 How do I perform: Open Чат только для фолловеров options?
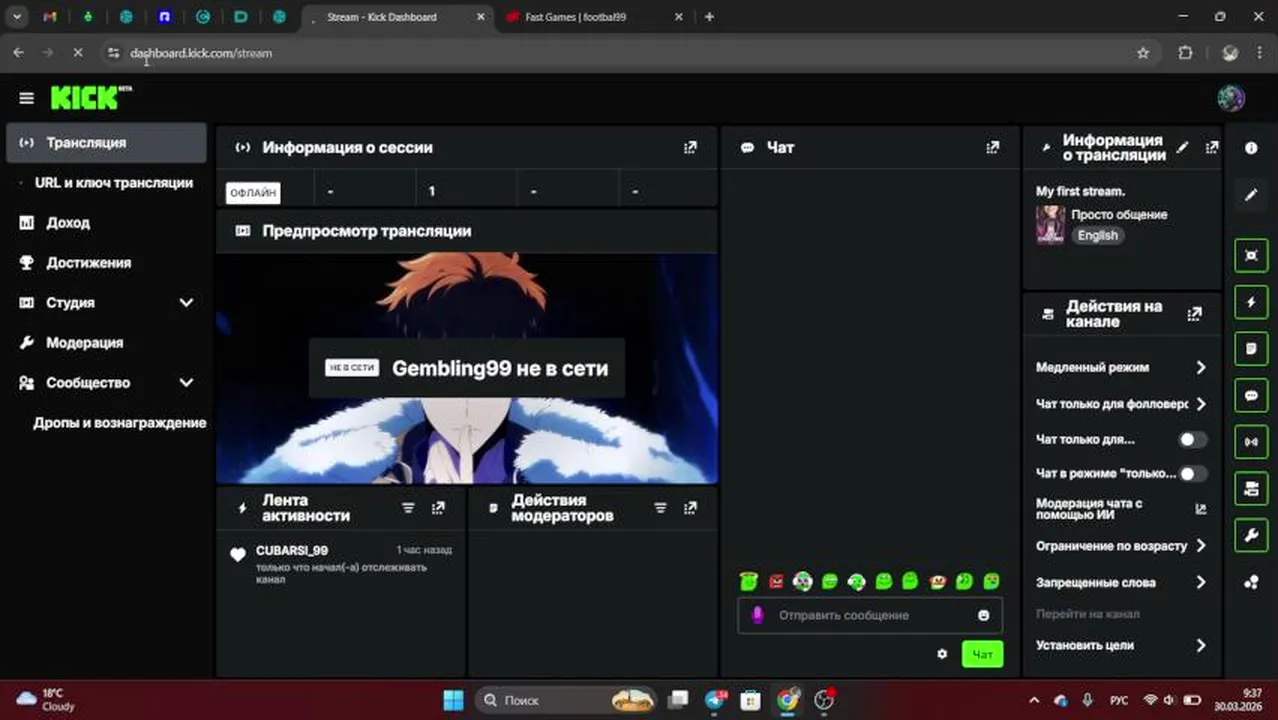click(x=1121, y=404)
